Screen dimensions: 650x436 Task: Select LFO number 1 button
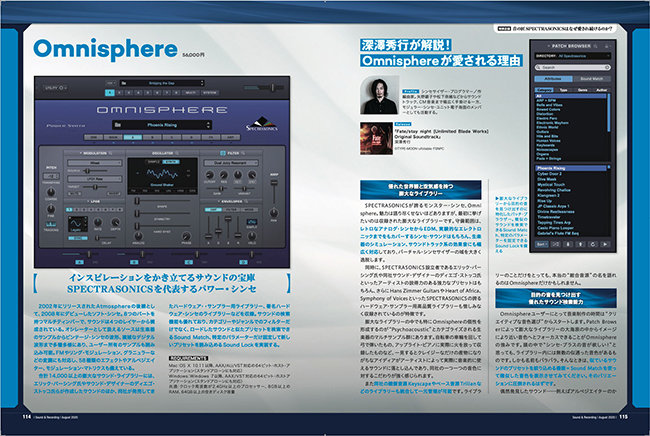coord(70,209)
